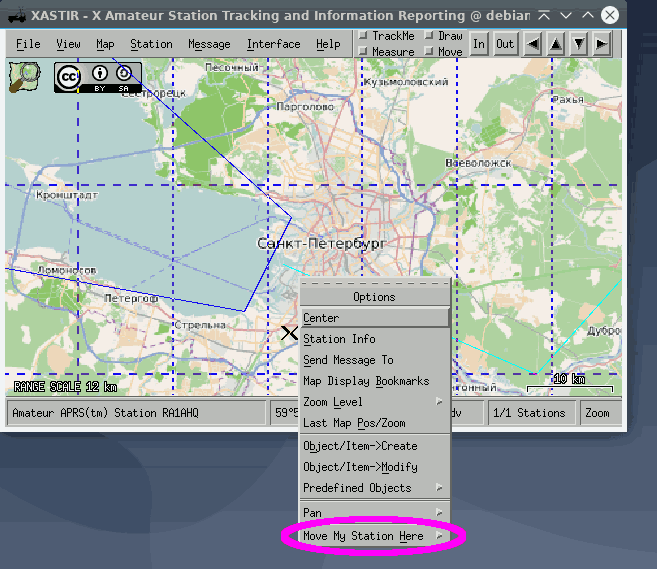Image resolution: width=657 pixels, height=569 pixels.
Task: Expand the Zoom Level submenu
Action: tap(375, 402)
